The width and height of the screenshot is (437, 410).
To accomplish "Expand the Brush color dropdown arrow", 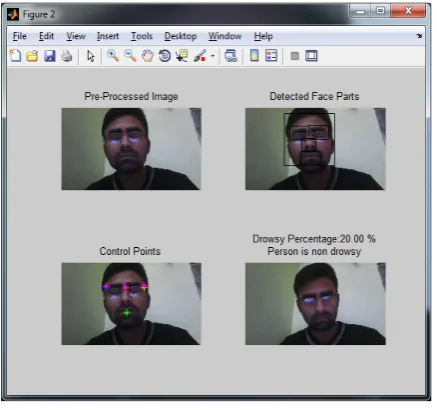I will 212,56.
